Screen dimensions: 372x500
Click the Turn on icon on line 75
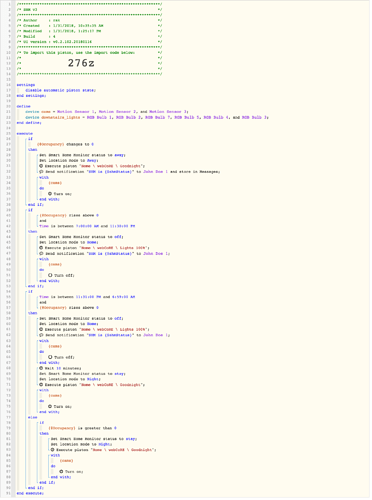pos(50,407)
